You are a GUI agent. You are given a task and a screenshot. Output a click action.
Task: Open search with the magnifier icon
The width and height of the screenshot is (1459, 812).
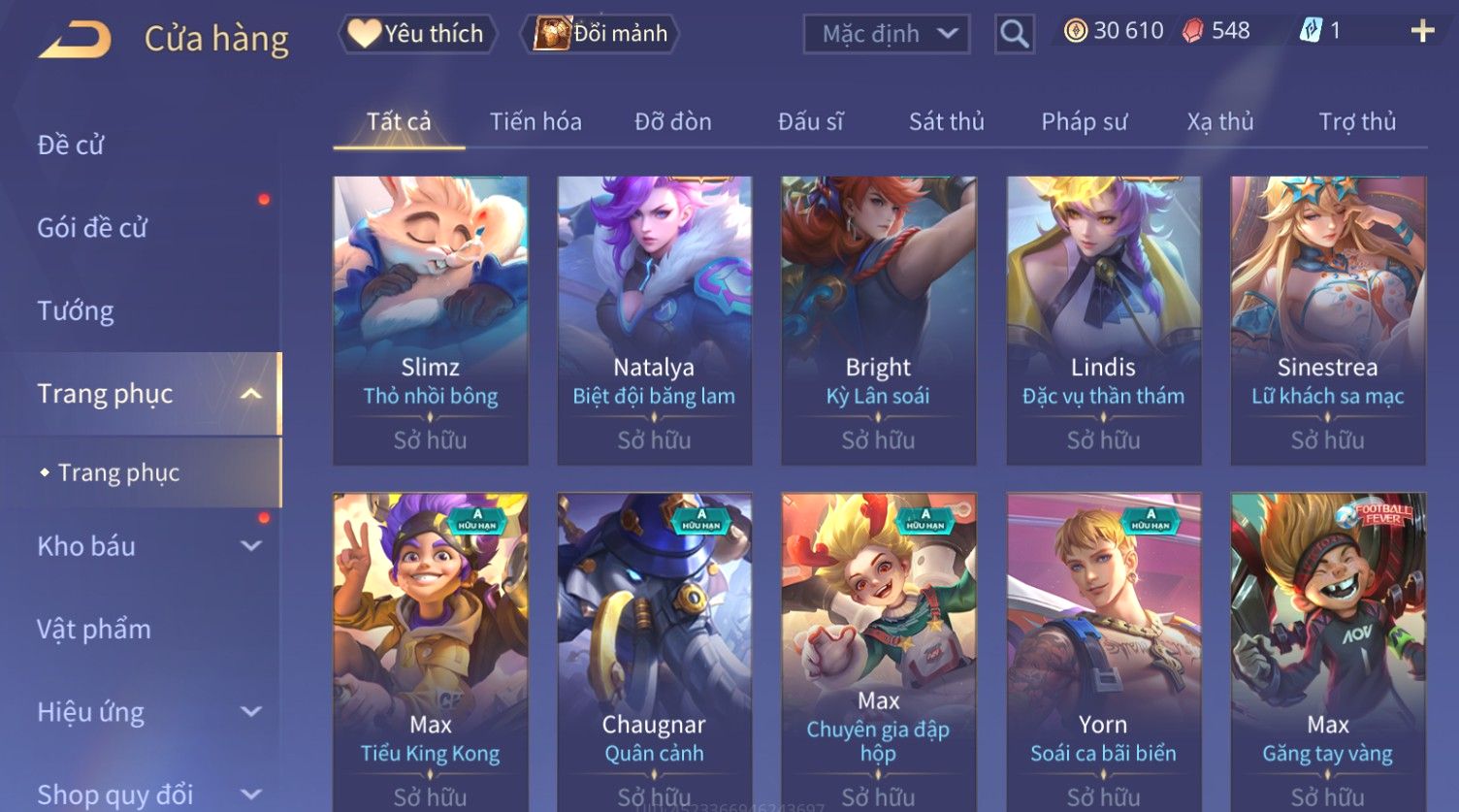tap(1014, 34)
